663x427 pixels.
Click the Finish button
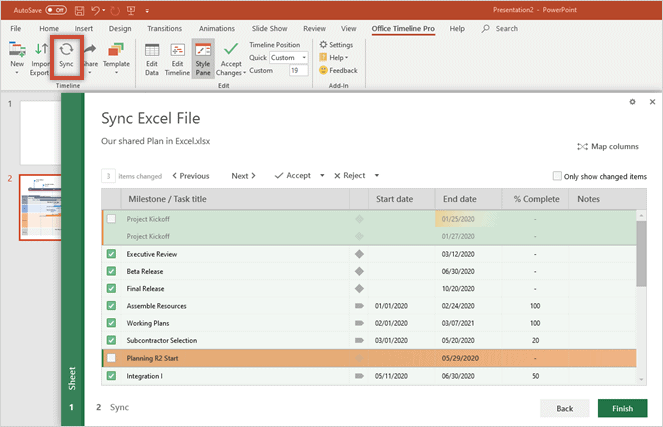[622, 408]
